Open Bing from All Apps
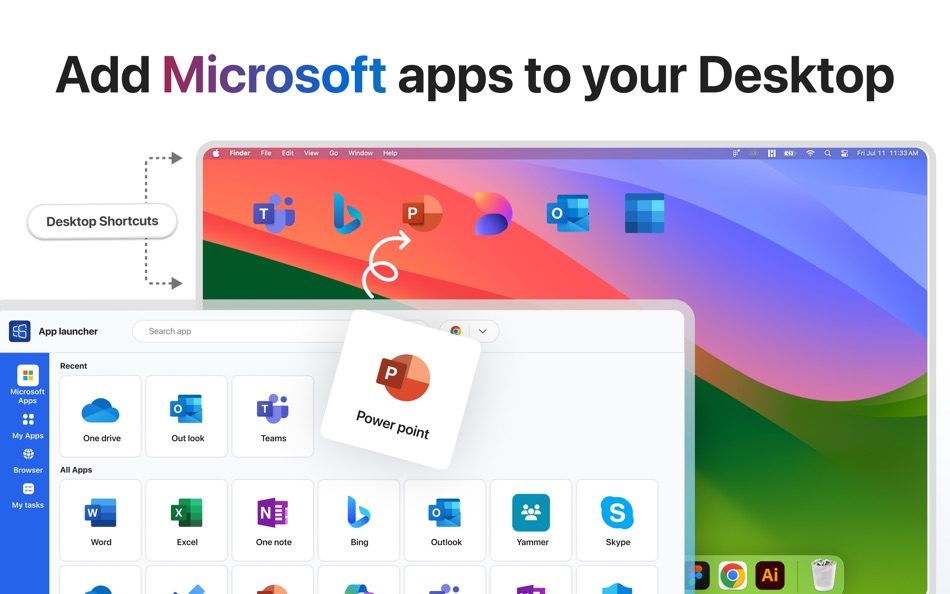 point(359,520)
